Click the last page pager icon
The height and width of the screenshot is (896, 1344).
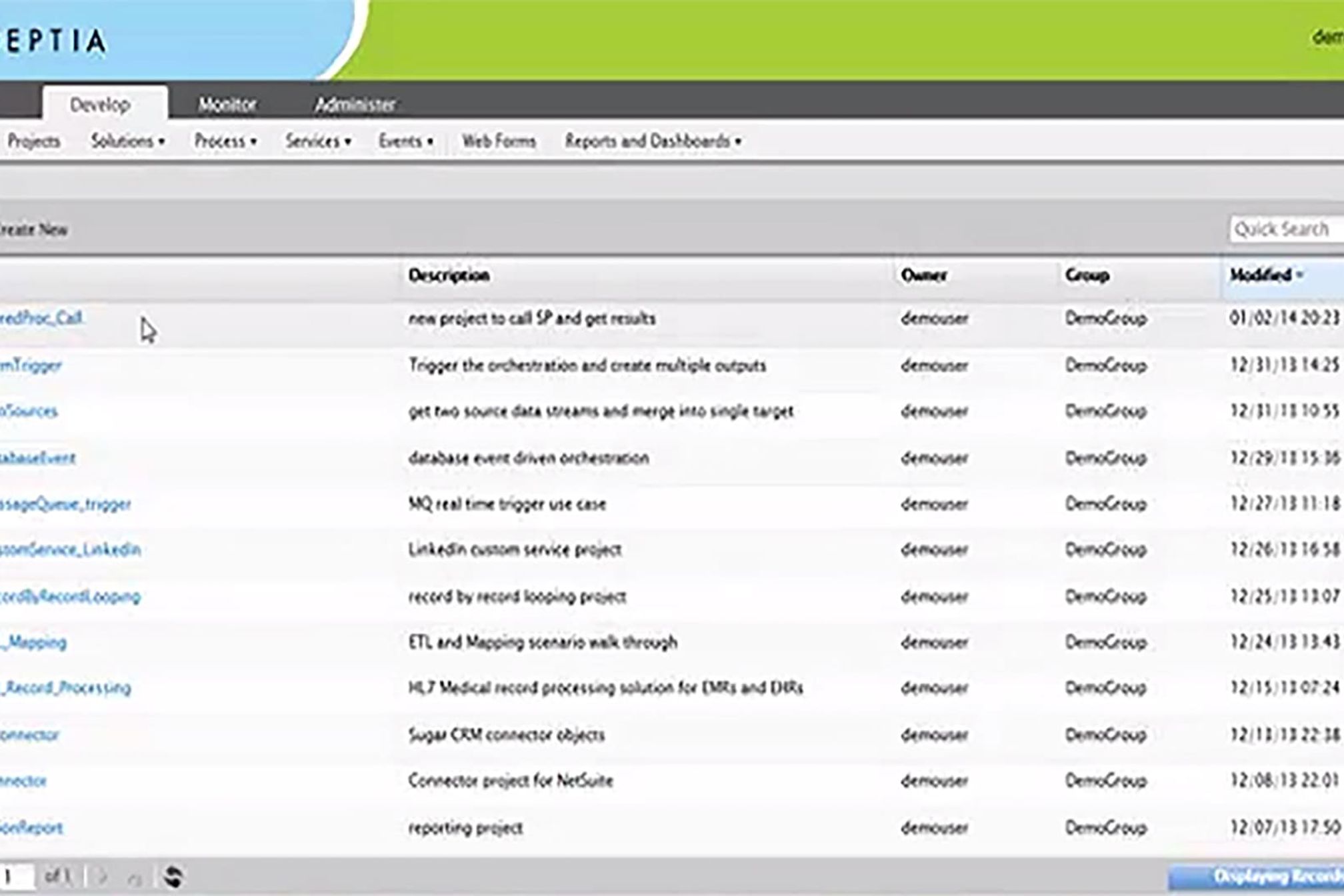[135, 879]
